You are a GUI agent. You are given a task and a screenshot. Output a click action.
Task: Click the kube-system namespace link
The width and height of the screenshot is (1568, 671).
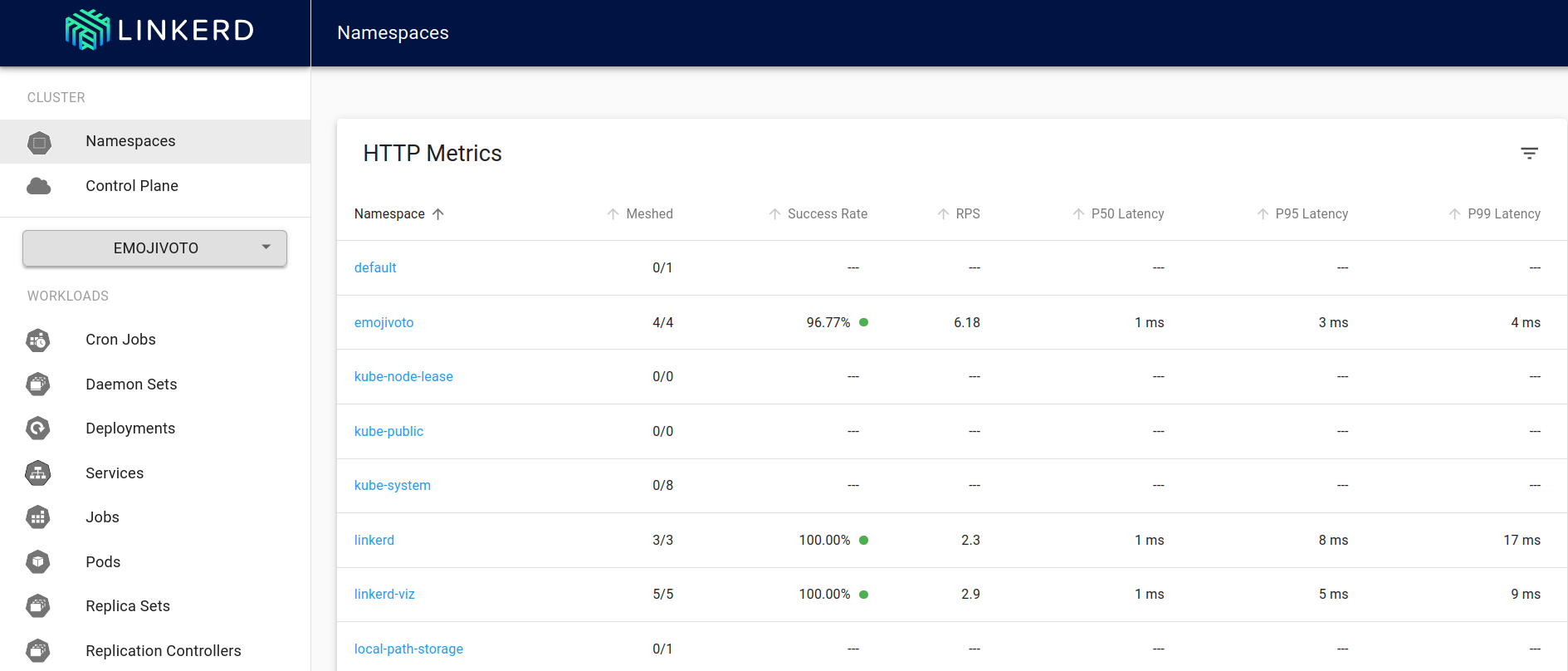392,486
